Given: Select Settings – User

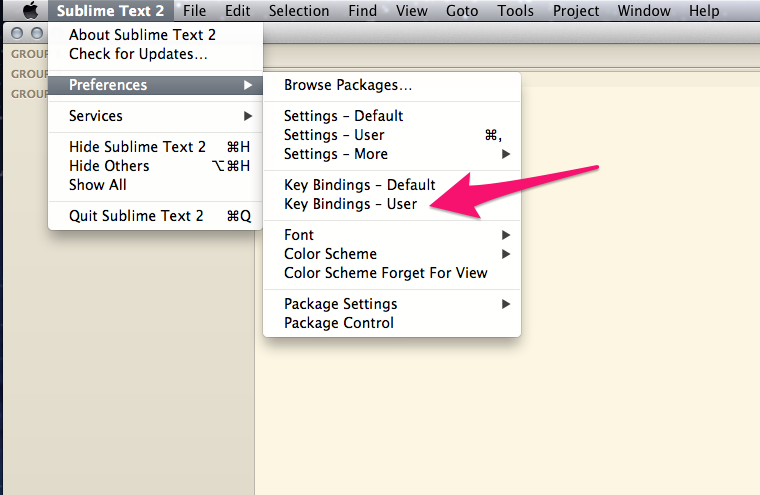Looking at the screenshot, I should [334, 135].
